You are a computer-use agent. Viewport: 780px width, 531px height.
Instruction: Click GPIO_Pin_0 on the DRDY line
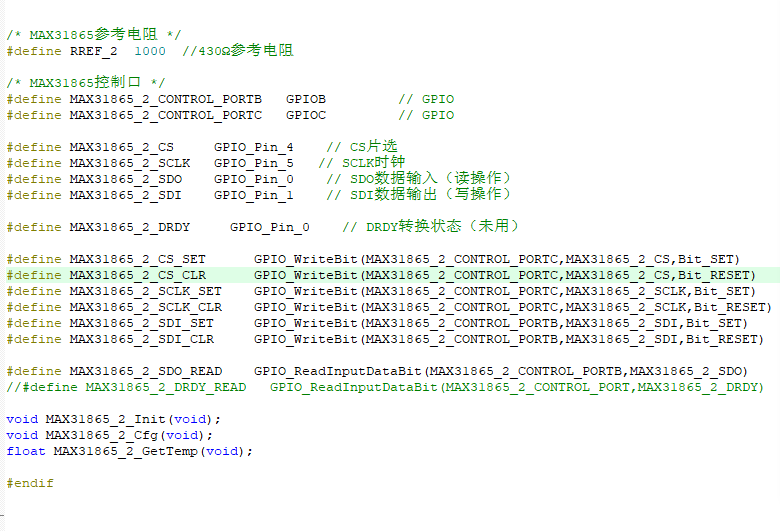270,227
